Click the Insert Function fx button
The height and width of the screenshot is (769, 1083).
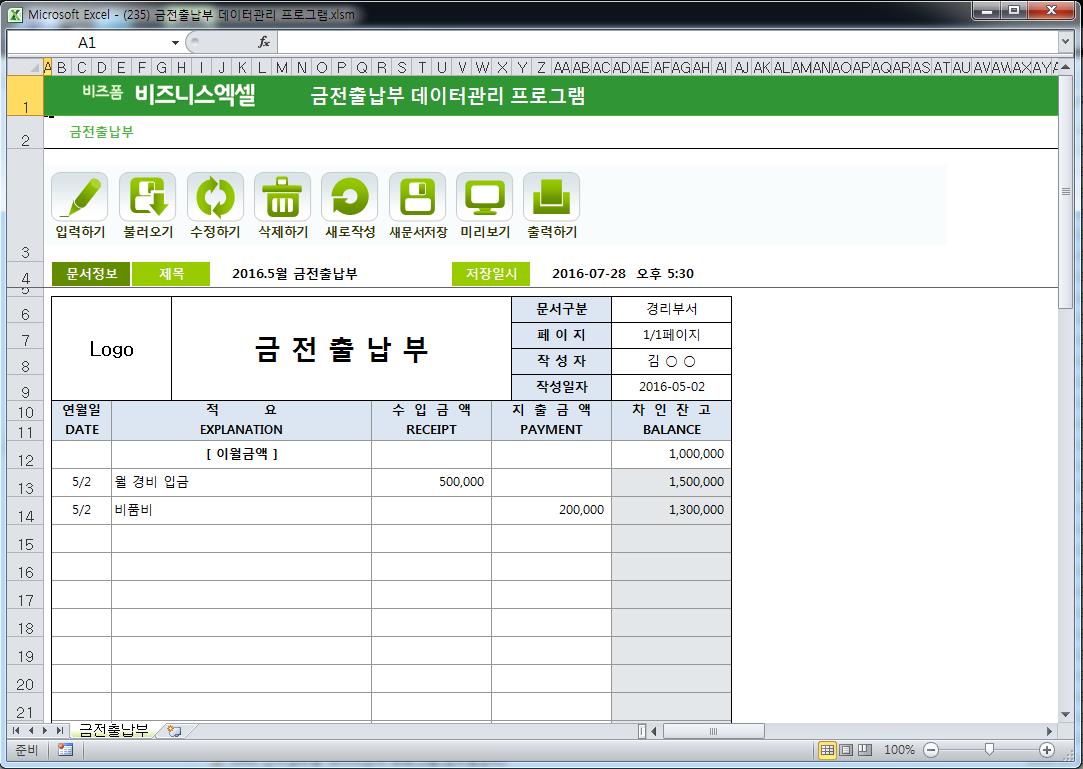click(x=264, y=42)
